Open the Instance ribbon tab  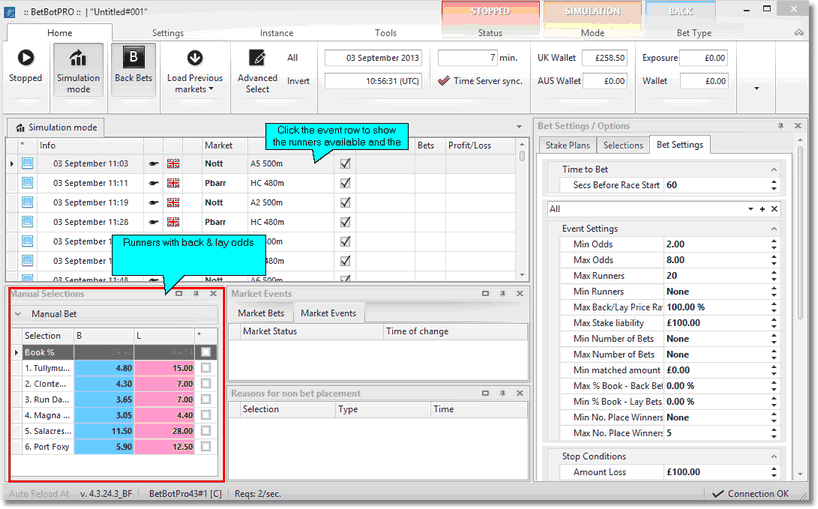pos(276,33)
